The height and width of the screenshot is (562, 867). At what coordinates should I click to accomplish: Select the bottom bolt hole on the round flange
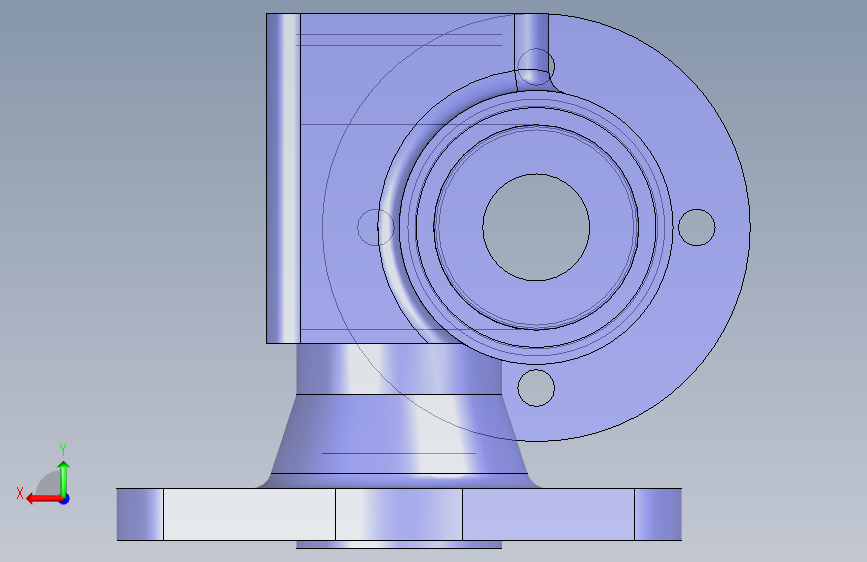click(x=536, y=388)
